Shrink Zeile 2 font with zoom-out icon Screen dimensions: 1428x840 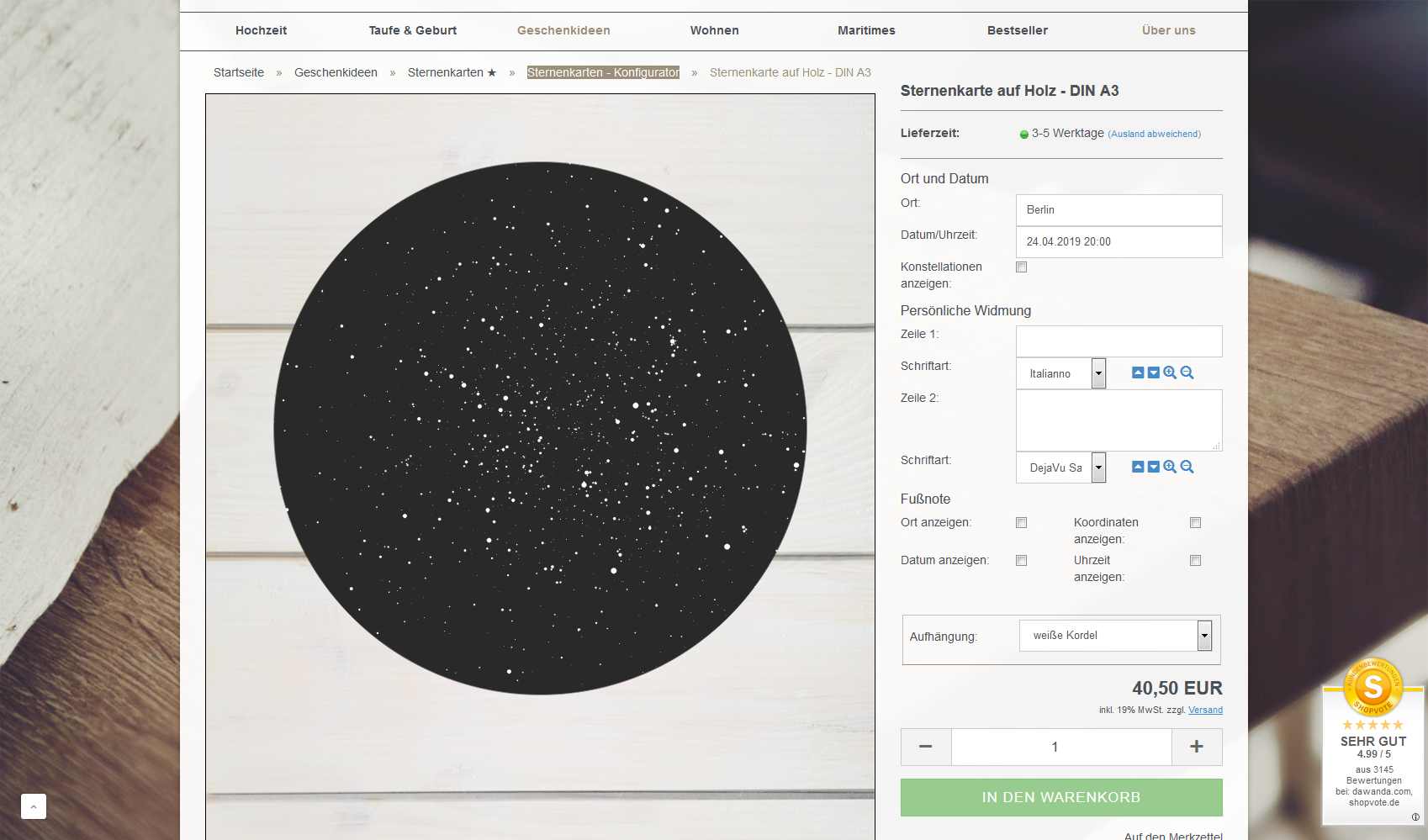[x=1187, y=467]
